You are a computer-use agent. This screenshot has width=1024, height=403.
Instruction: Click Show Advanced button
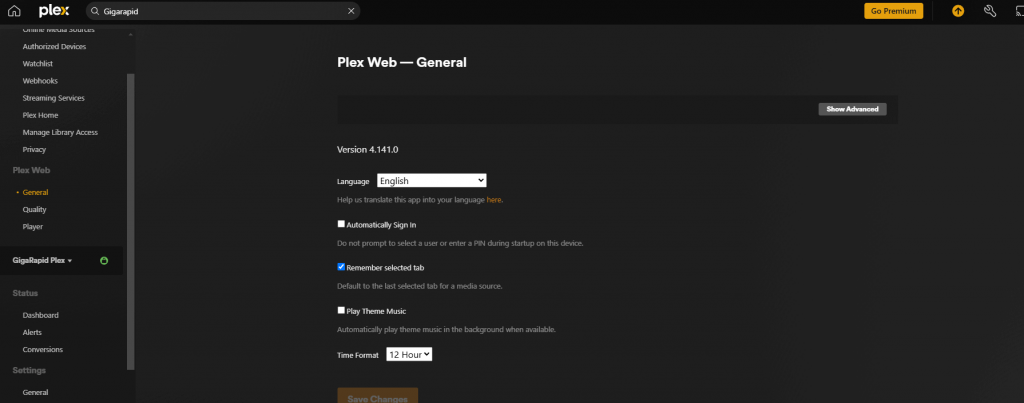(x=852, y=109)
